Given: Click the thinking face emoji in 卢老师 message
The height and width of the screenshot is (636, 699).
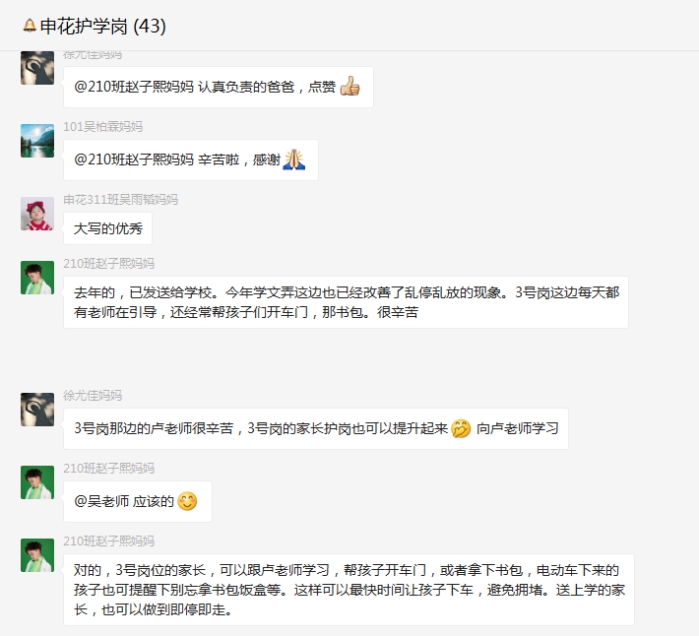Looking at the screenshot, I should 461,428.
